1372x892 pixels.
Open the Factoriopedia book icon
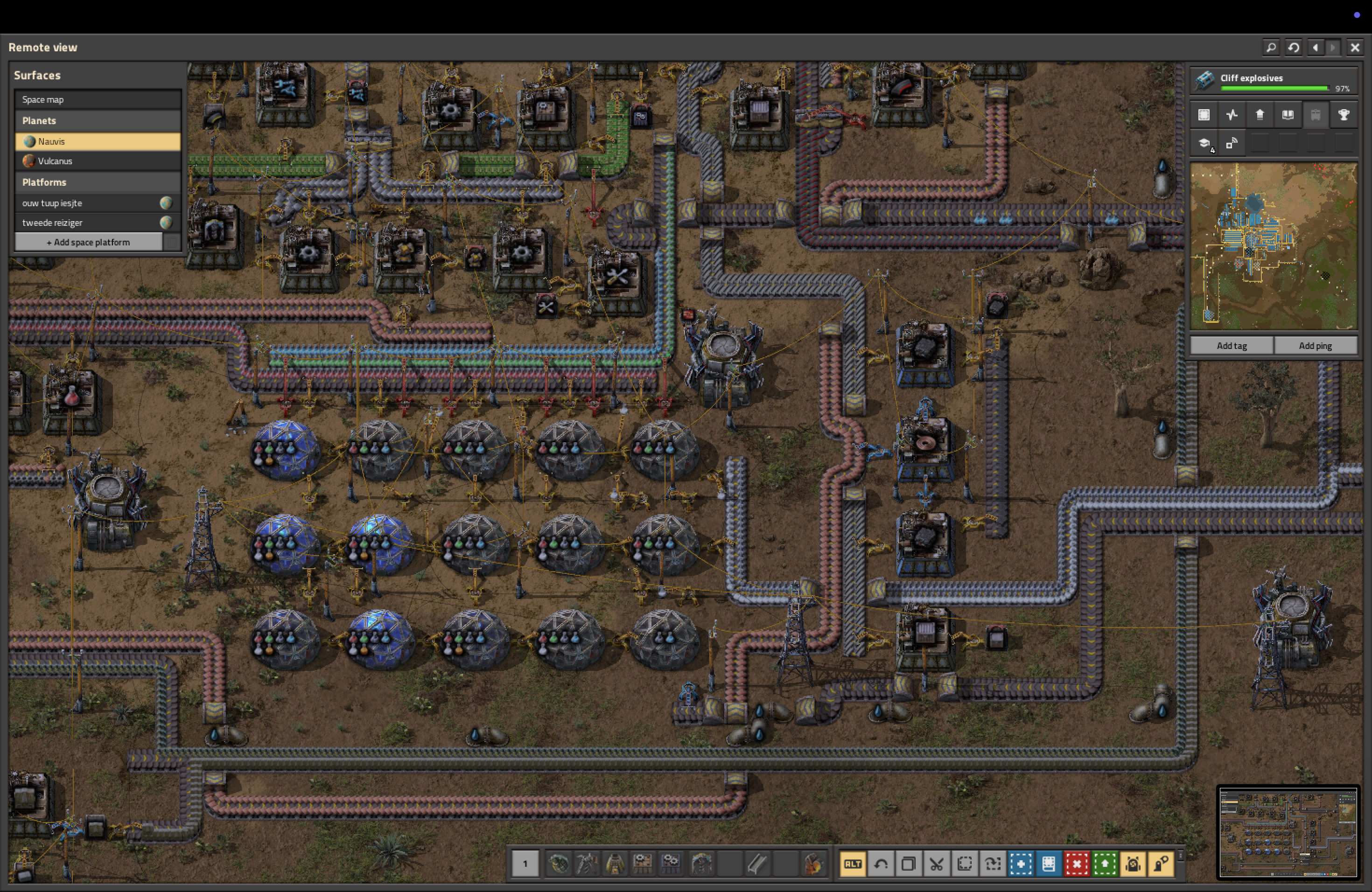click(x=1287, y=115)
